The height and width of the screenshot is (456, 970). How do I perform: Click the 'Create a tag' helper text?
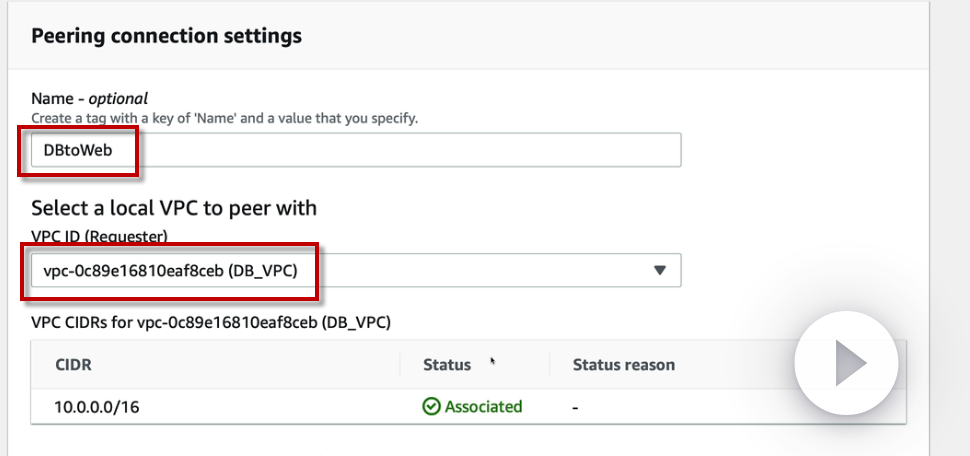tap(224, 118)
